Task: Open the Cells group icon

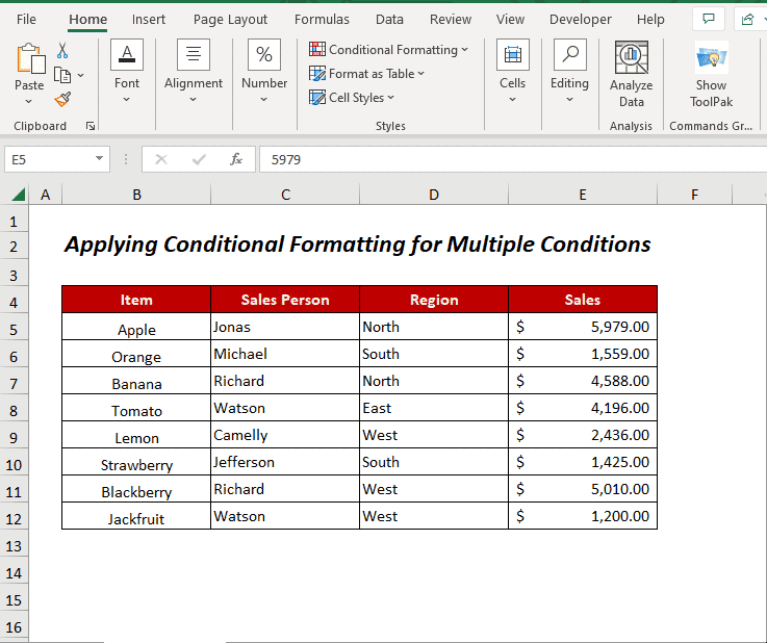Action: (x=513, y=54)
